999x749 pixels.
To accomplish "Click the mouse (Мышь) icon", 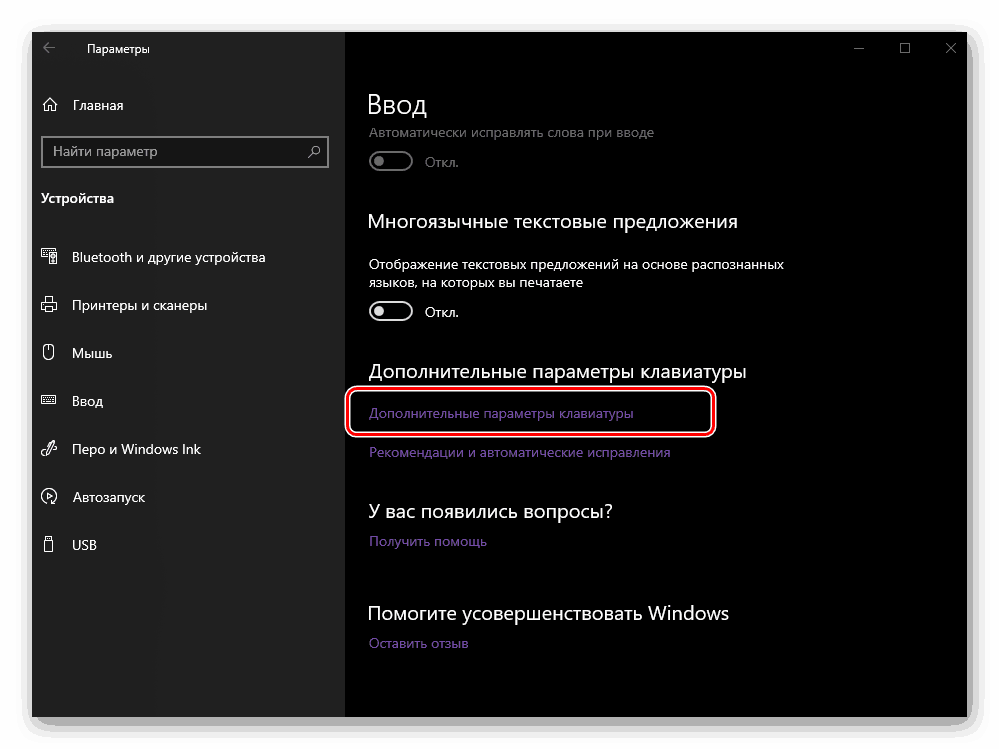I will click(49, 353).
